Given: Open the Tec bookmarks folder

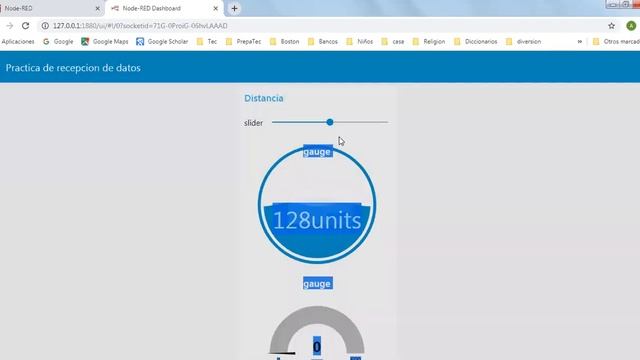Looking at the screenshot, I should 207,42.
